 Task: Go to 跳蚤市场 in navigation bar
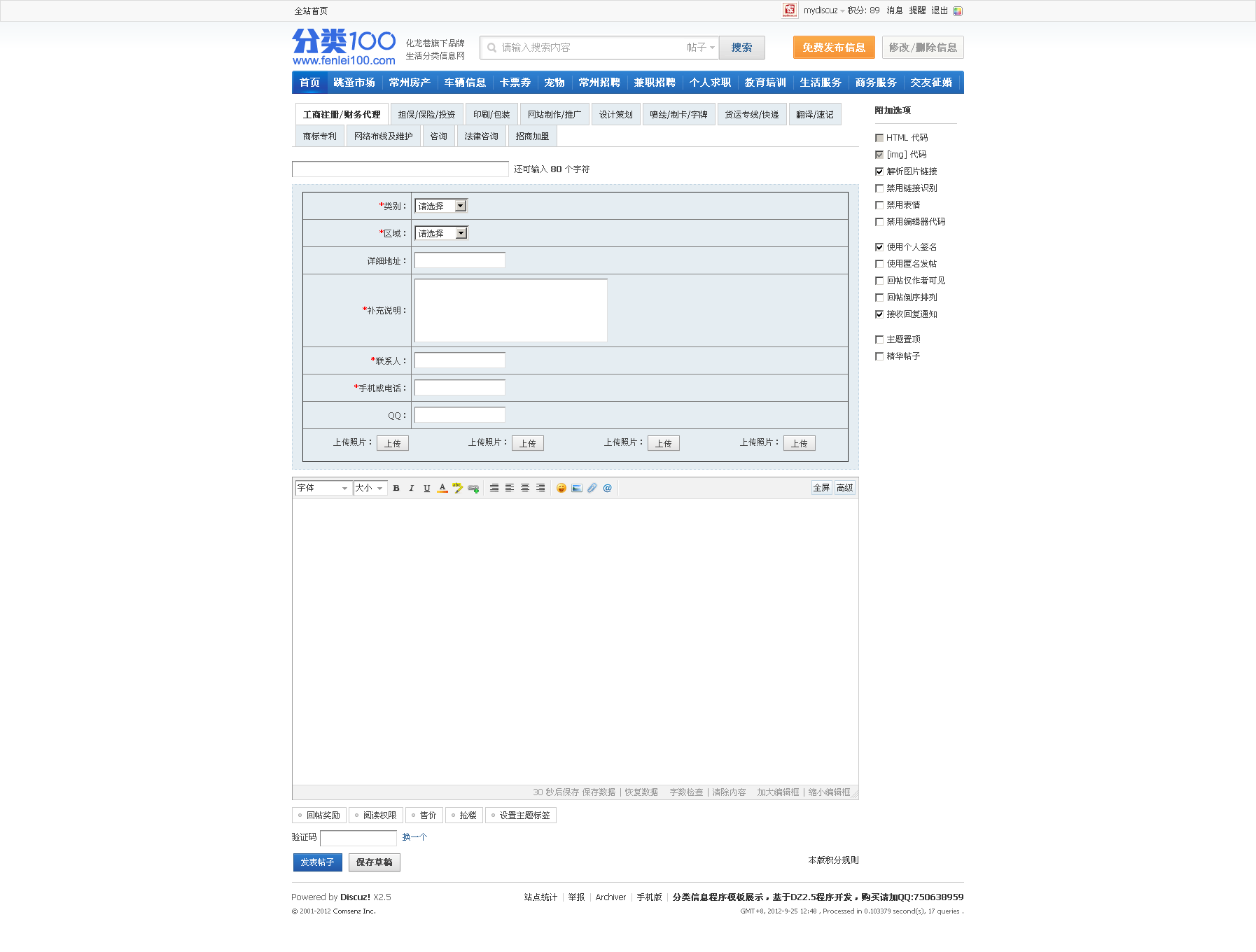[x=354, y=83]
